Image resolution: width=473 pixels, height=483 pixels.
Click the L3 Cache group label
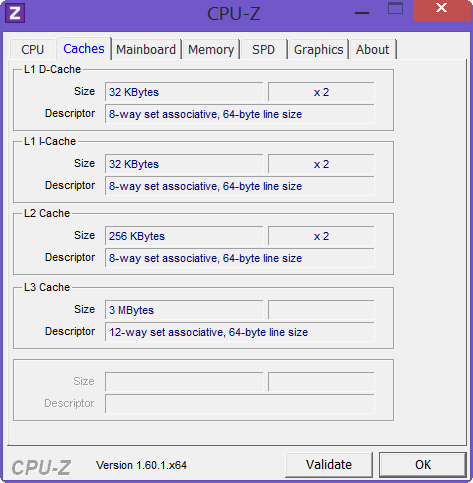click(x=47, y=287)
